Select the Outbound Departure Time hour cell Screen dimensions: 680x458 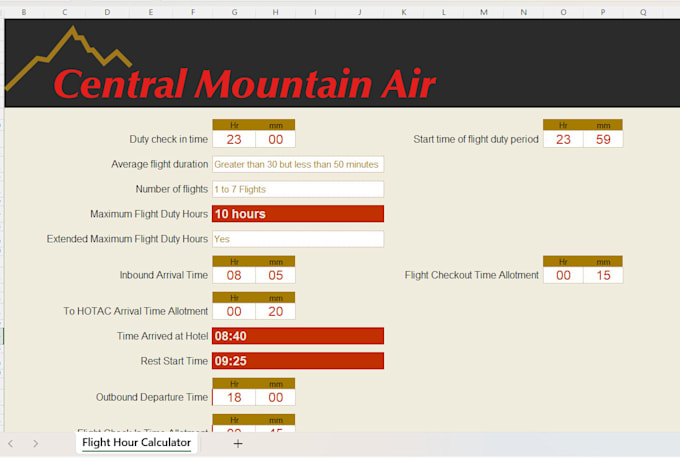click(234, 397)
